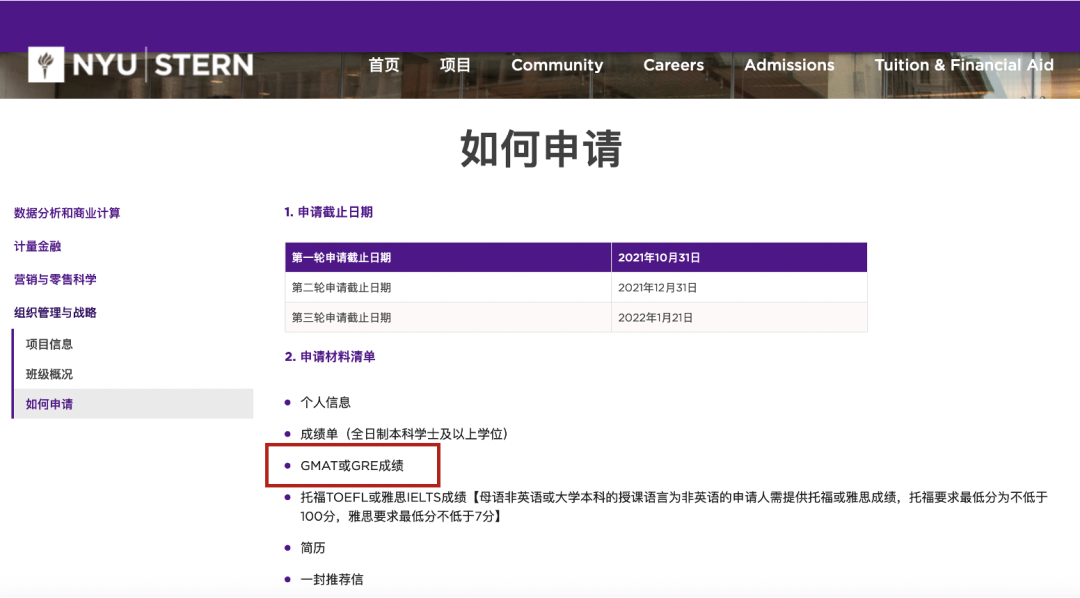Open the 首页 navigation item

383,65
